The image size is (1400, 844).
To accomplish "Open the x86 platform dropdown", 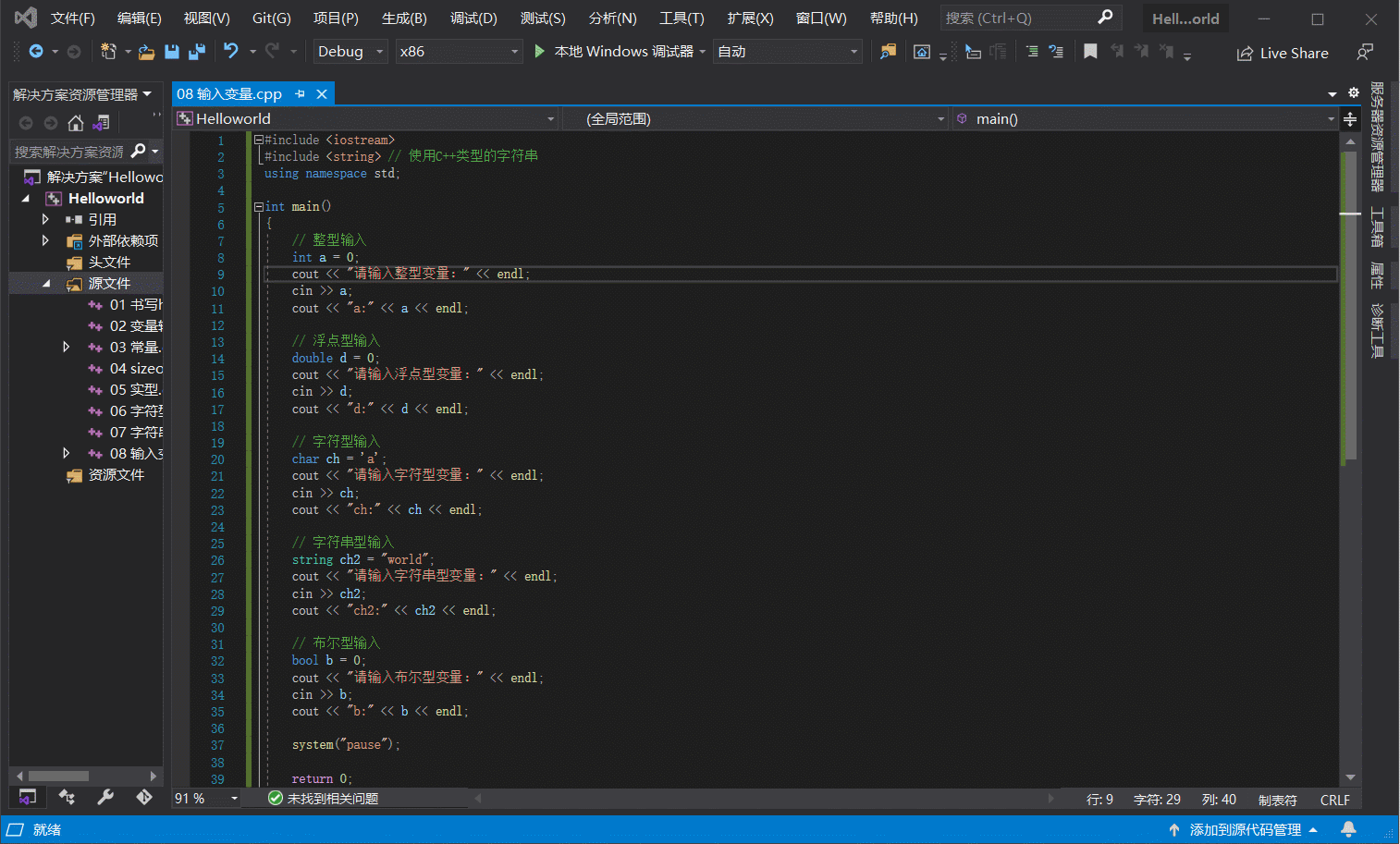I will [x=459, y=52].
